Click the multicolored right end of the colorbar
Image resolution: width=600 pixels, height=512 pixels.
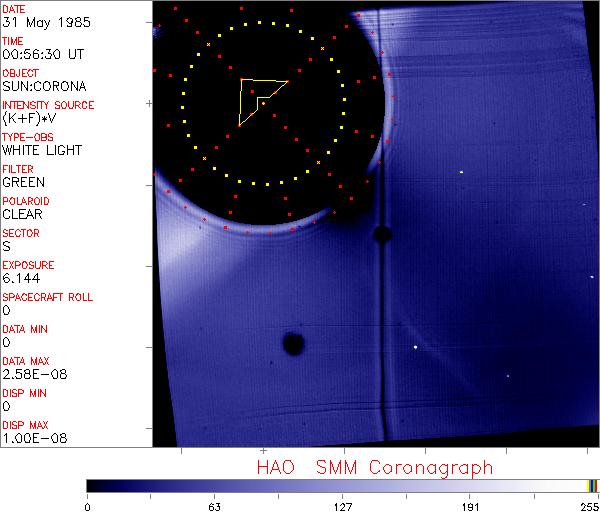(592, 486)
